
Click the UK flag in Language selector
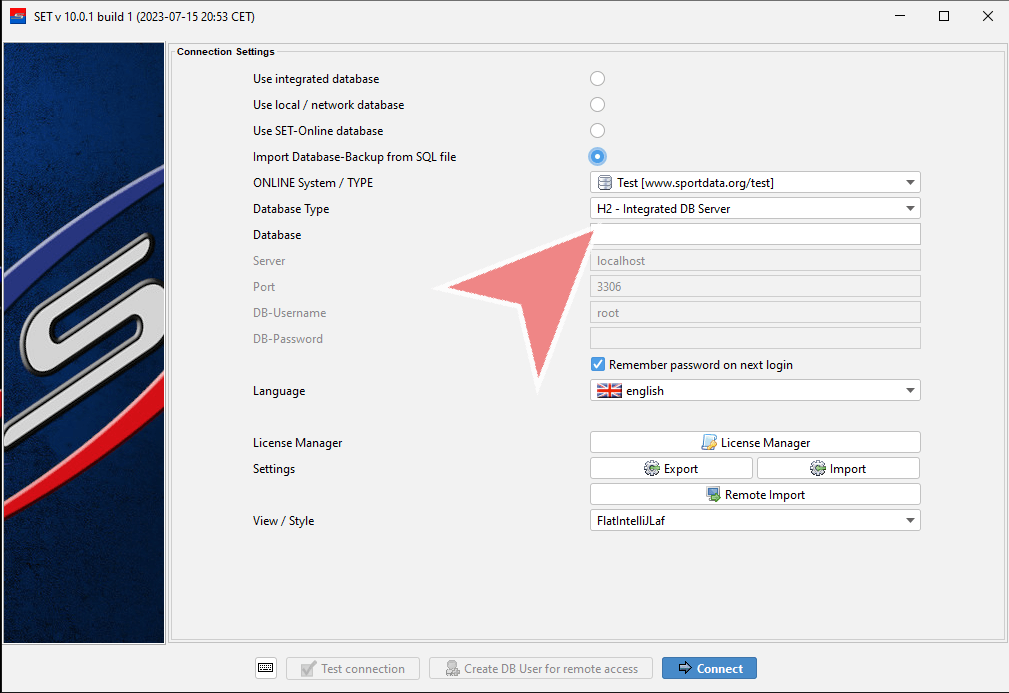[x=609, y=391]
